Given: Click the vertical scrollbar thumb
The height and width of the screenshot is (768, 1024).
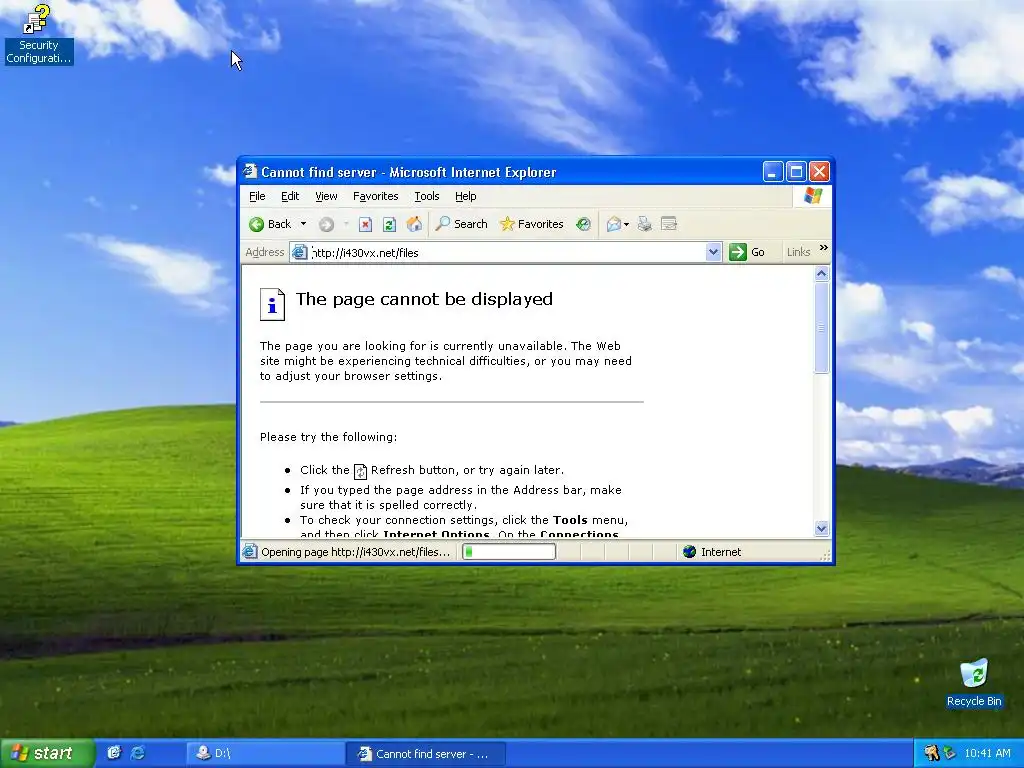Looking at the screenshot, I should tap(822, 328).
